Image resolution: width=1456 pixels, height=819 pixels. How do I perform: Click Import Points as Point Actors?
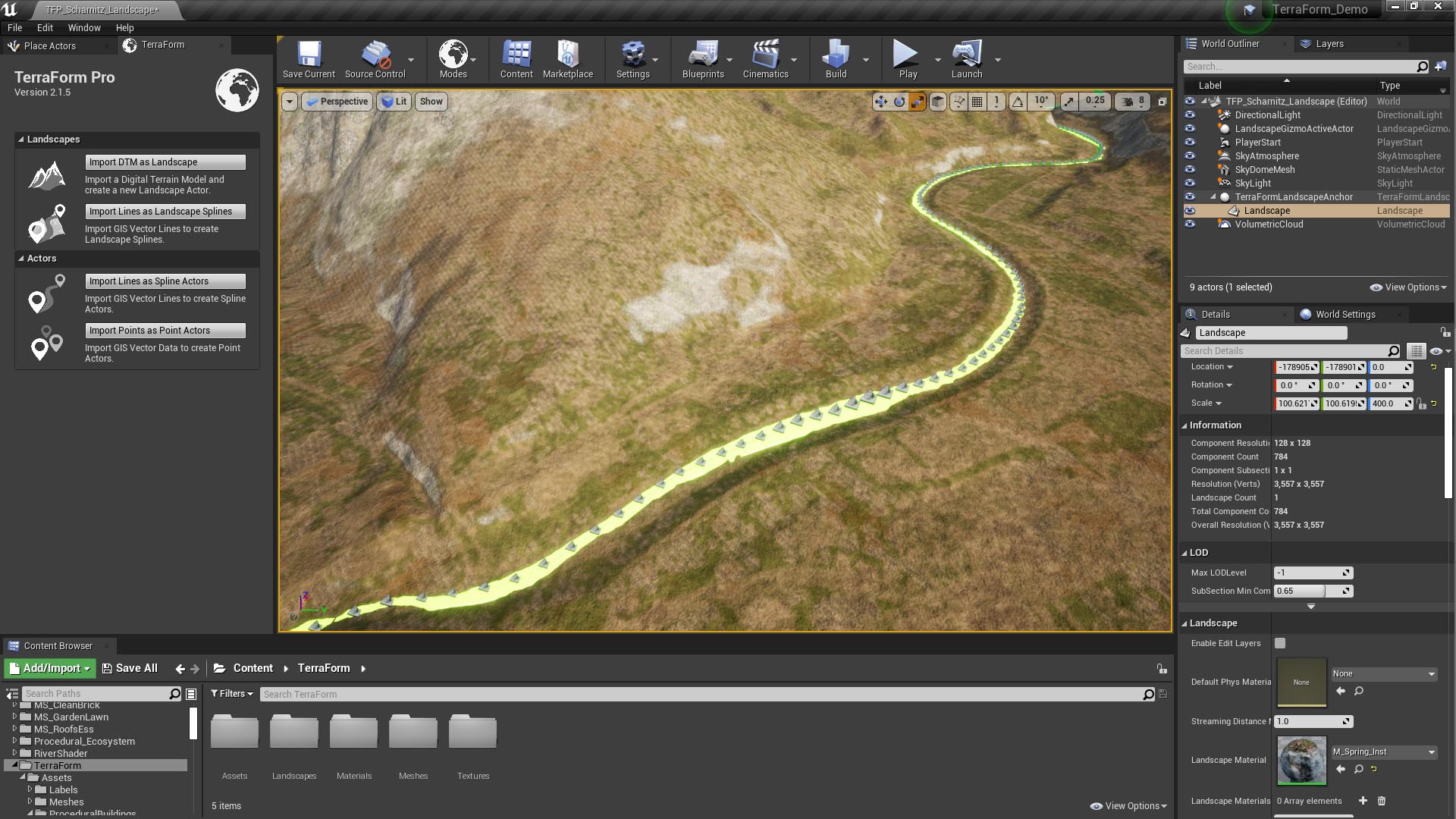pos(165,331)
